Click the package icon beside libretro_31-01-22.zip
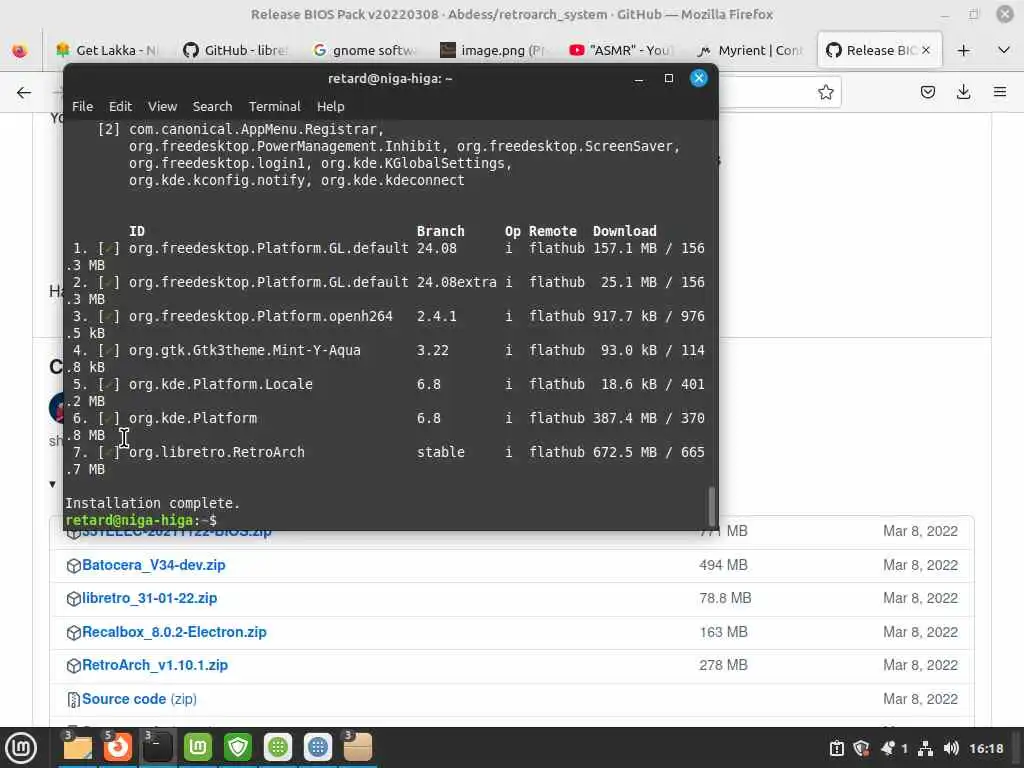The image size is (1024, 768). (73, 599)
